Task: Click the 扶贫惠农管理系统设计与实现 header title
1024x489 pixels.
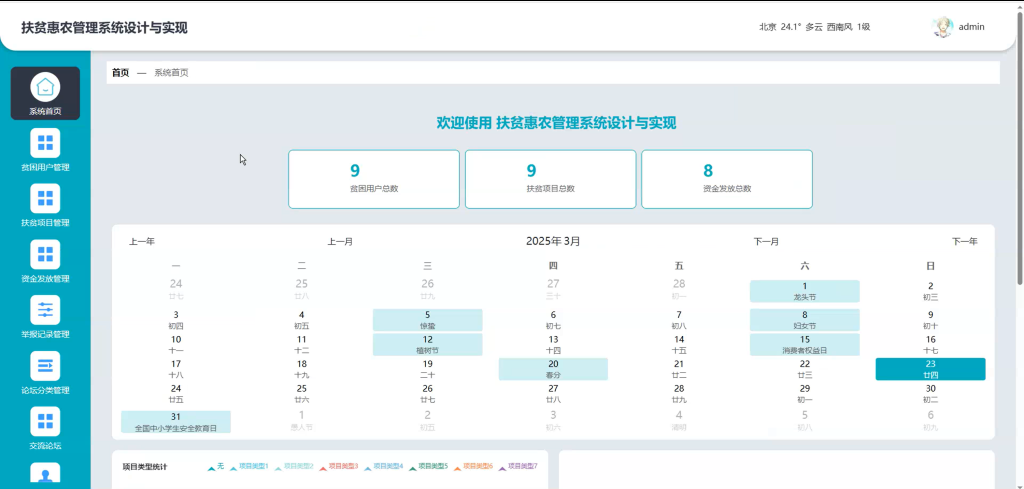Action: (x=104, y=28)
